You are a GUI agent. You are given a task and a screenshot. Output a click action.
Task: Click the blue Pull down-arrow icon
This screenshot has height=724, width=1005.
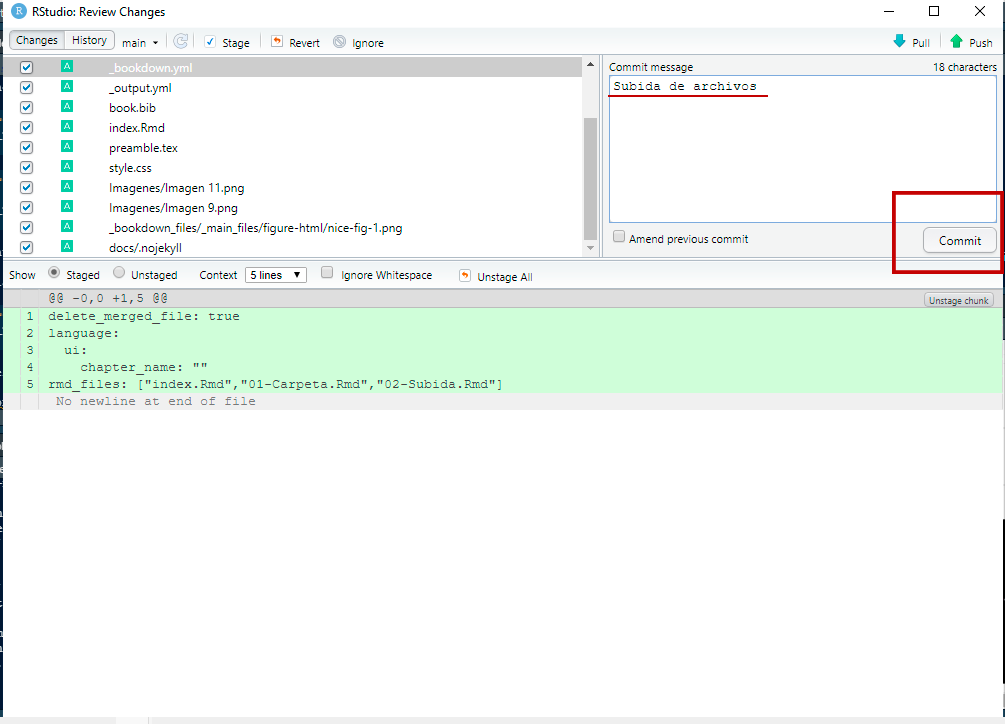899,42
